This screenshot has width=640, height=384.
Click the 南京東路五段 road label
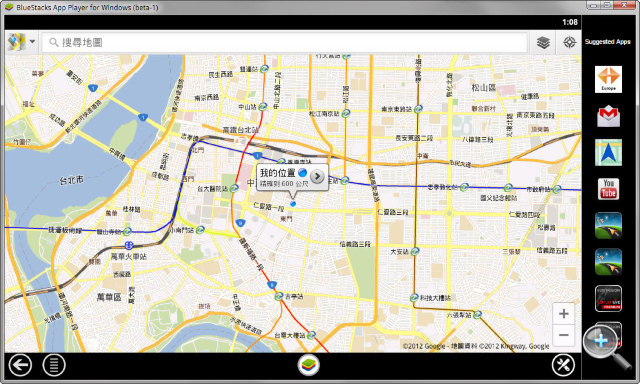(536, 115)
